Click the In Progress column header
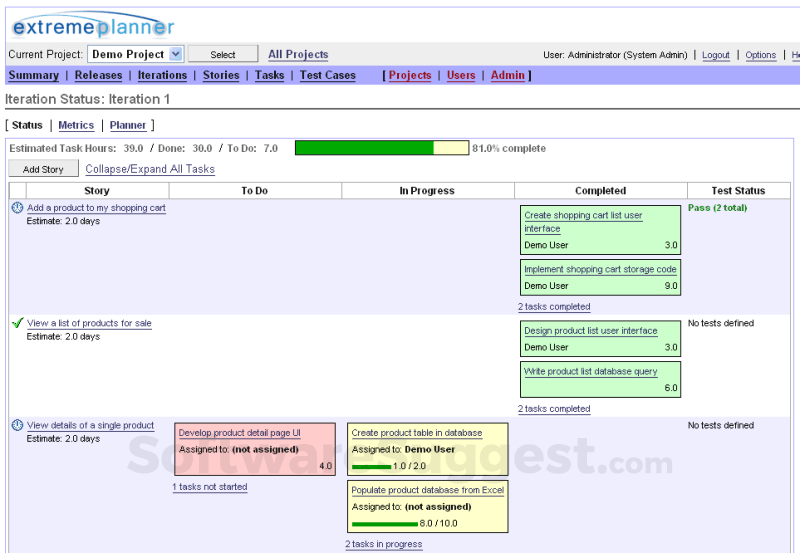The width and height of the screenshot is (800, 553). click(x=427, y=191)
